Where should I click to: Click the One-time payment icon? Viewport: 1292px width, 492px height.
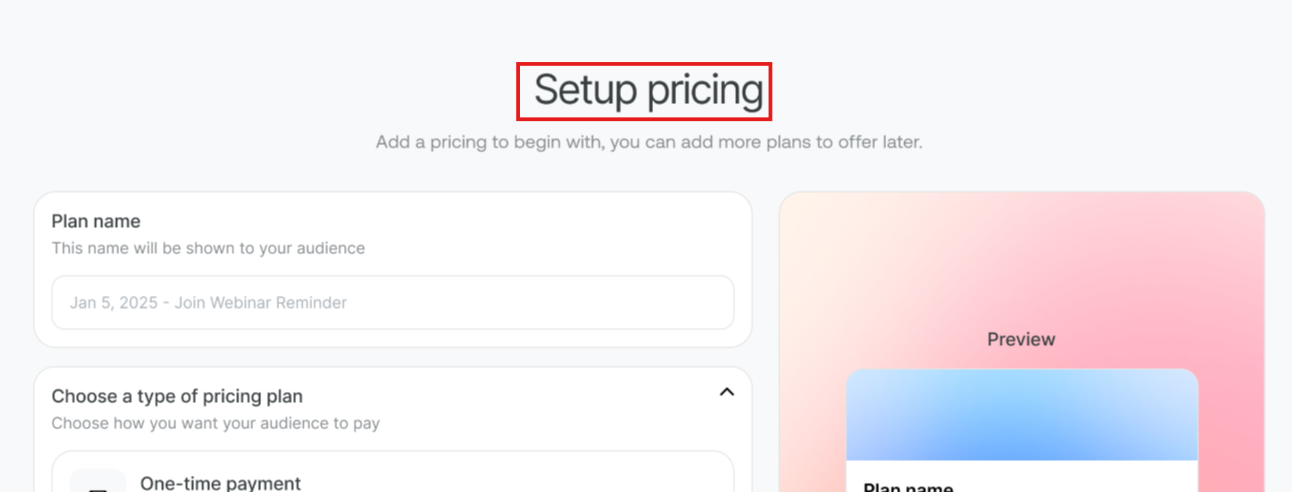click(98, 484)
